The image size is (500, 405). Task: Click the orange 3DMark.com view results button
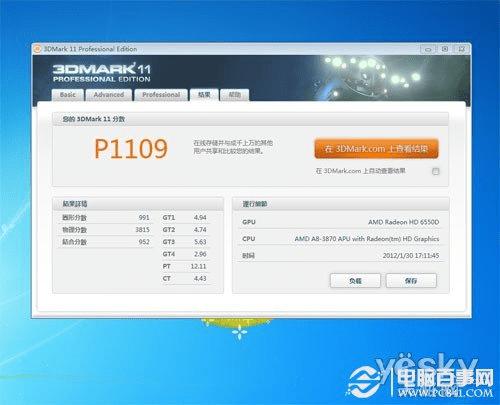pos(376,149)
